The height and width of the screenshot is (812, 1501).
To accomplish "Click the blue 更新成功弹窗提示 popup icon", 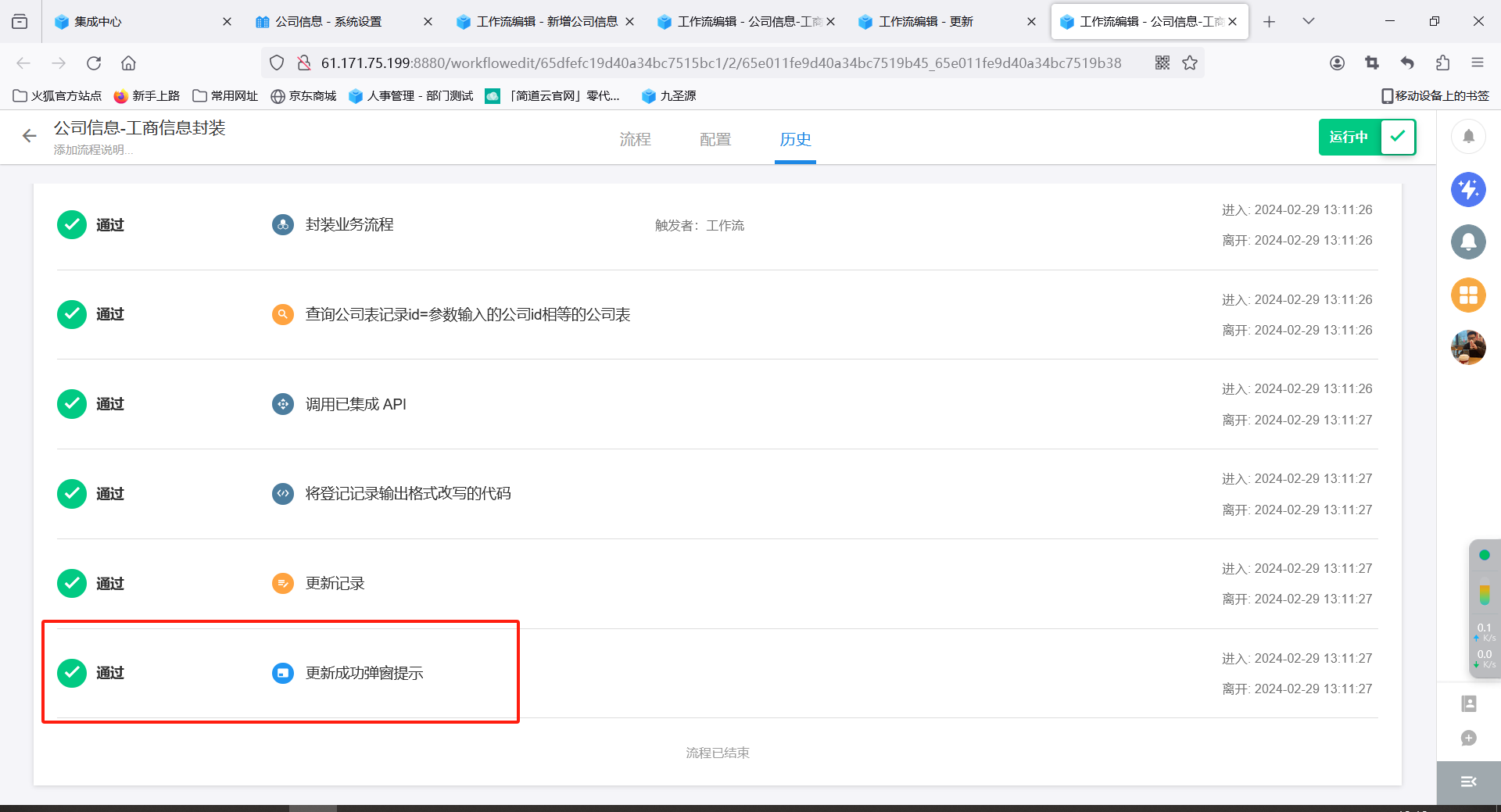I will click(282, 673).
